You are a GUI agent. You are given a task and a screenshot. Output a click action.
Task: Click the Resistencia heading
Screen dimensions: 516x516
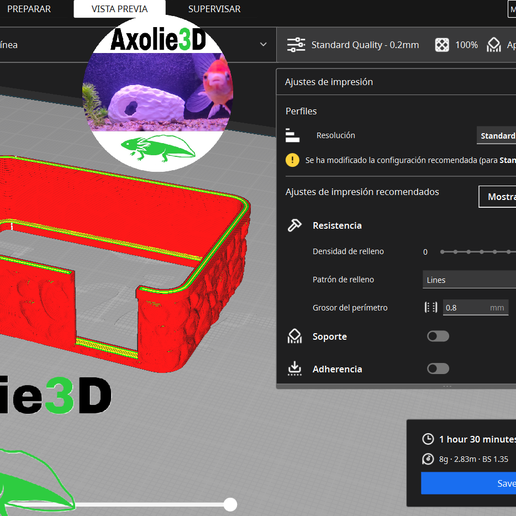[x=337, y=226]
